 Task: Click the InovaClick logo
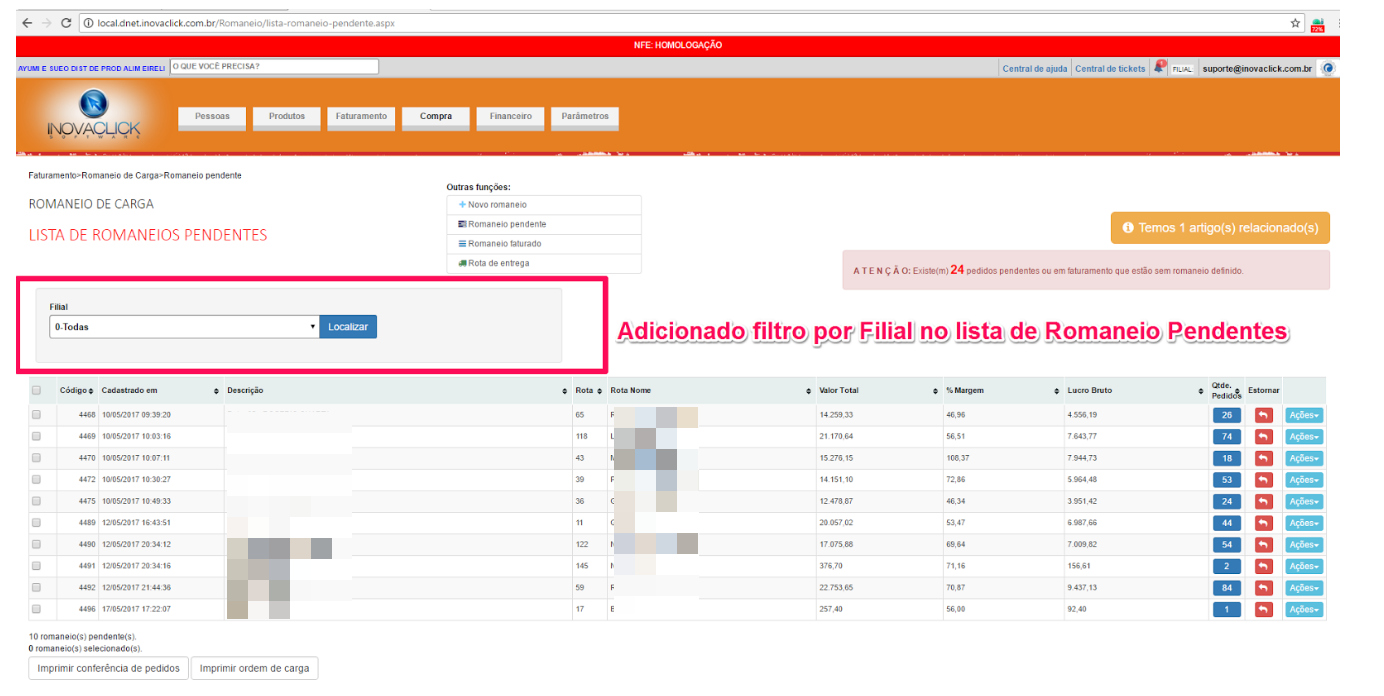tap(93, 116)
